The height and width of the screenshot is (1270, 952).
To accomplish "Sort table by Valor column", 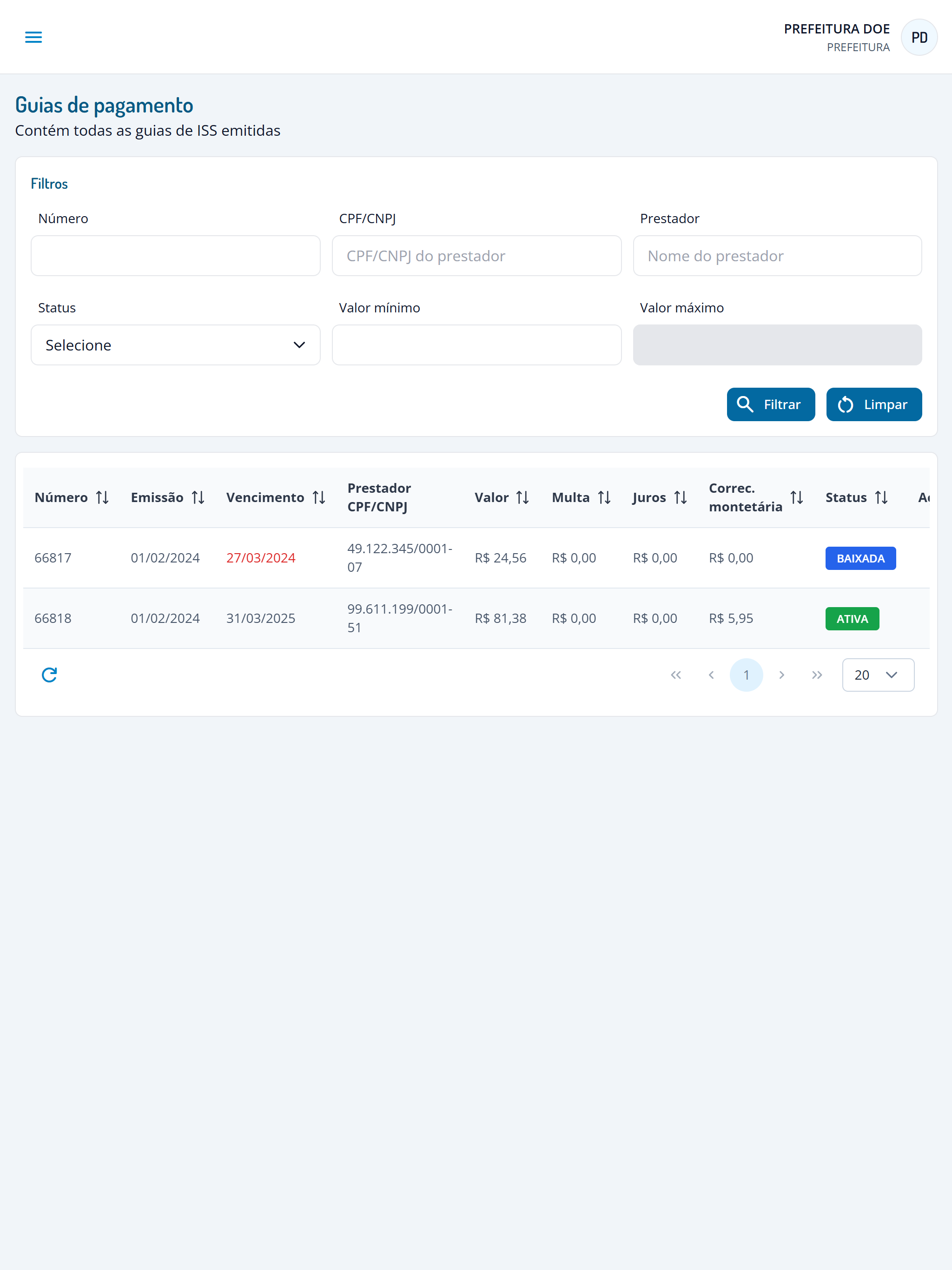I will pos(522,497).
